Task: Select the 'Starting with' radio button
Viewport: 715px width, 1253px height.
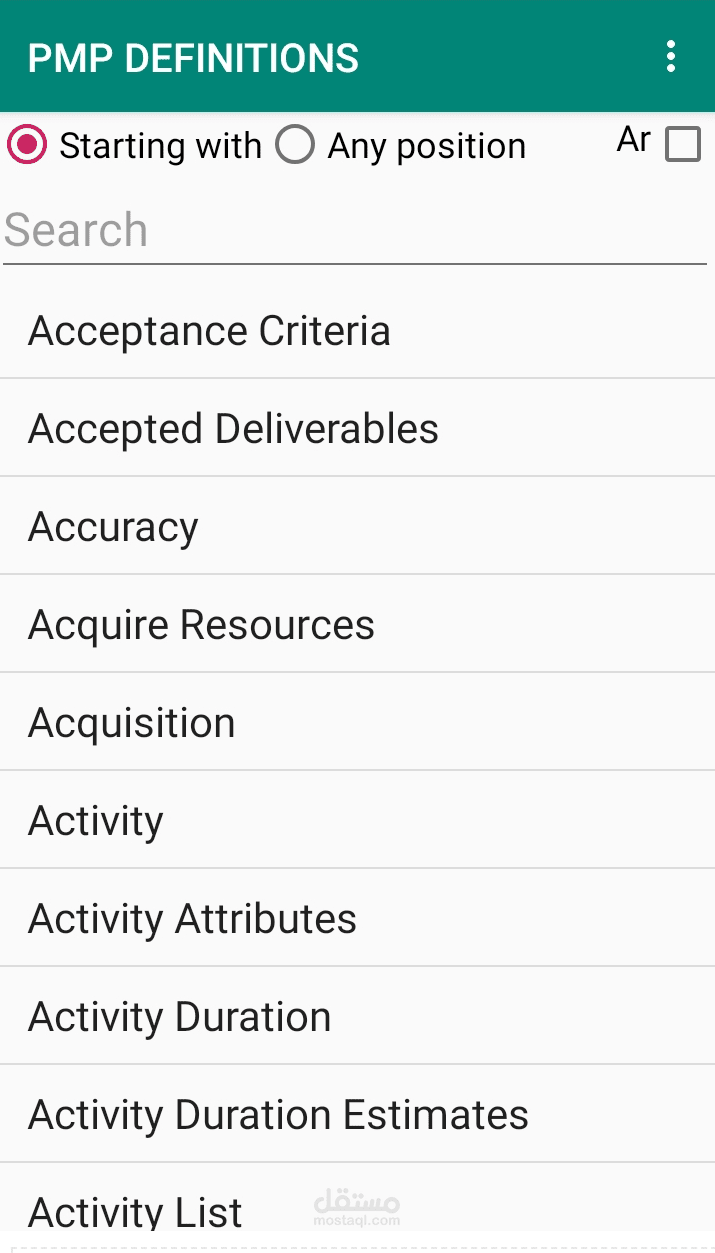Action: click(x=26, y=145)
